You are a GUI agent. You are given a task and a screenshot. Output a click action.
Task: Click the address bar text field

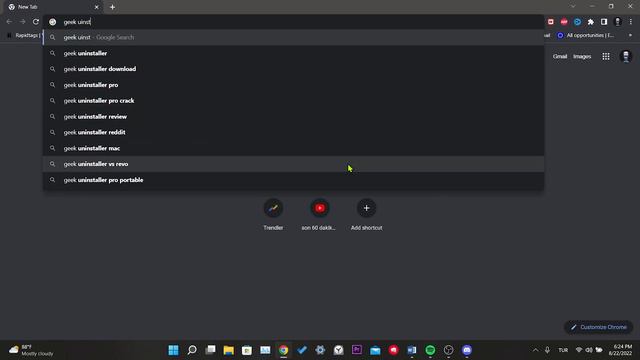[x=293, y=22]
